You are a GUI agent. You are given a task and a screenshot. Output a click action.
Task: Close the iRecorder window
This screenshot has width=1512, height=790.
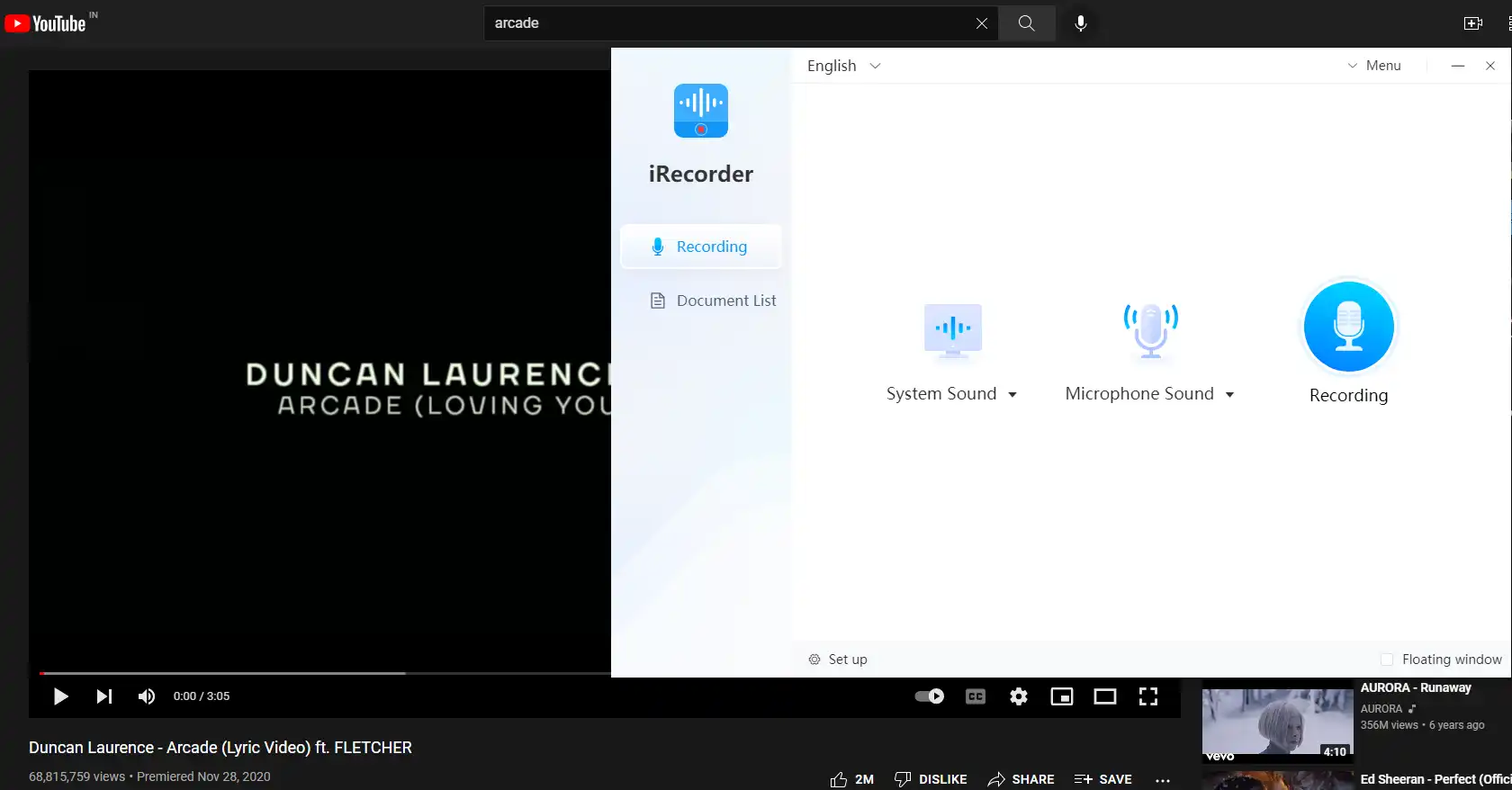pos(1490,66)
